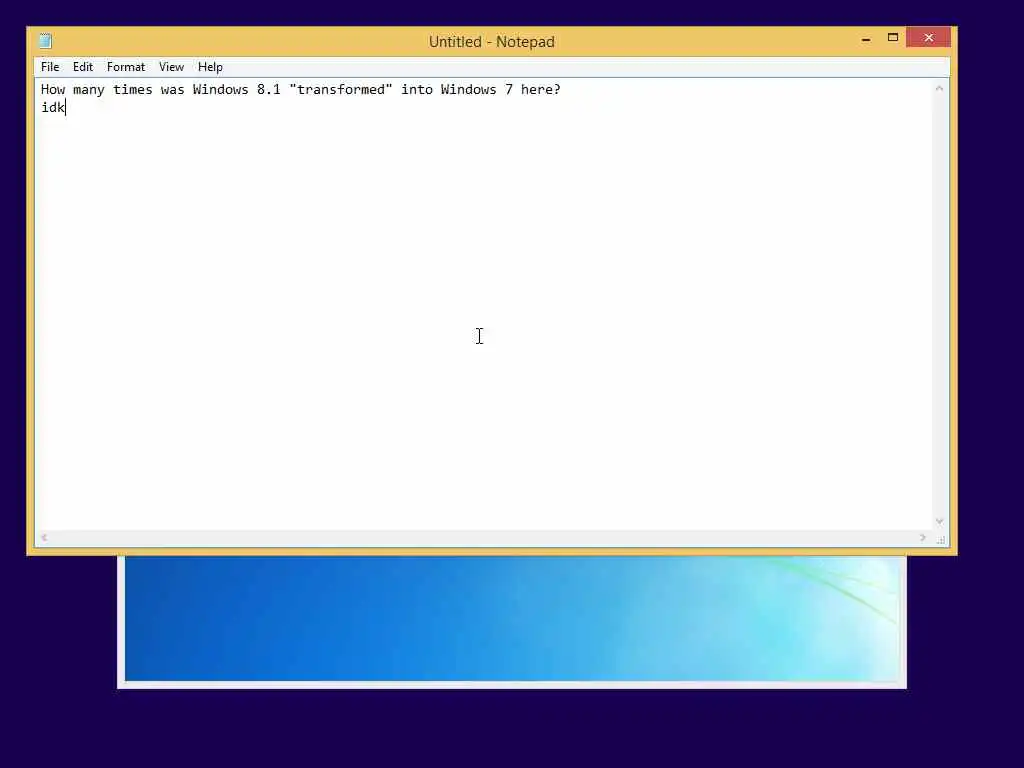Viewport: 1024px width, 768px height.
Task: Click the horizontal scrollbar right arrow
Action: [x=923, y=538]
